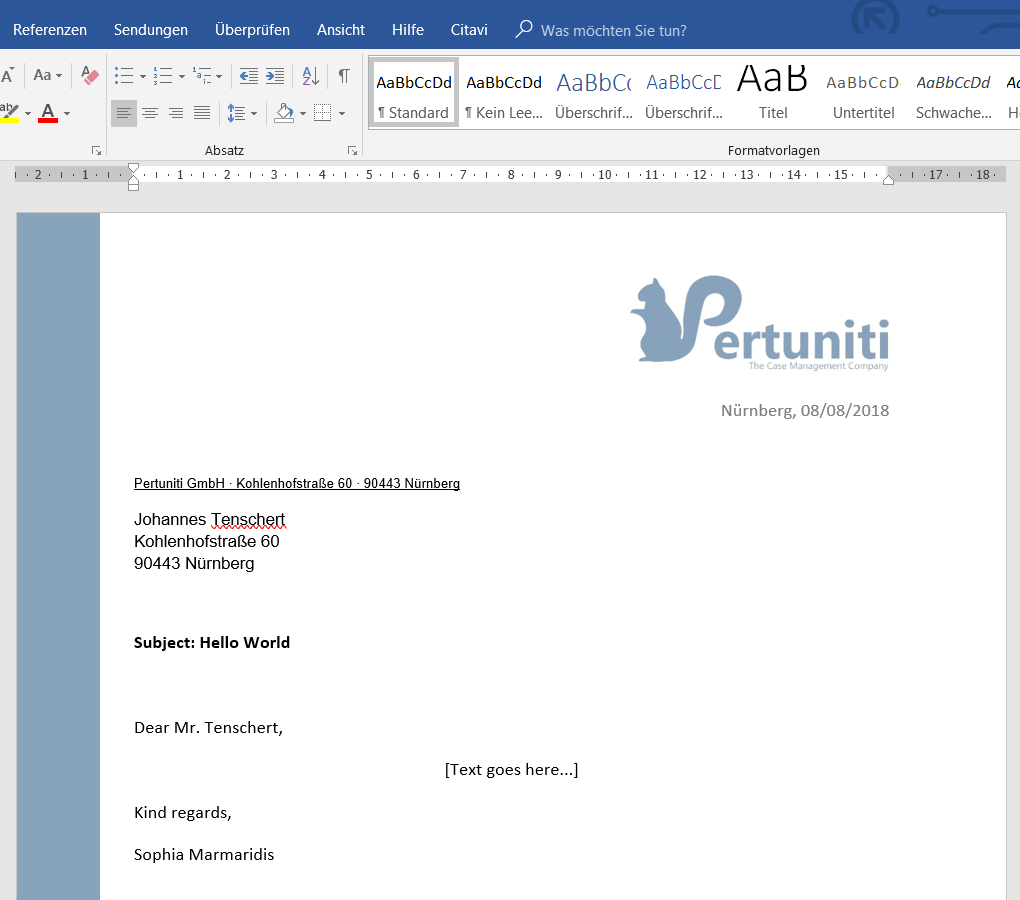Open the Hilfe tab
Image resolution: width=1020 pixels, height=900 pixels.
point(408,30)
